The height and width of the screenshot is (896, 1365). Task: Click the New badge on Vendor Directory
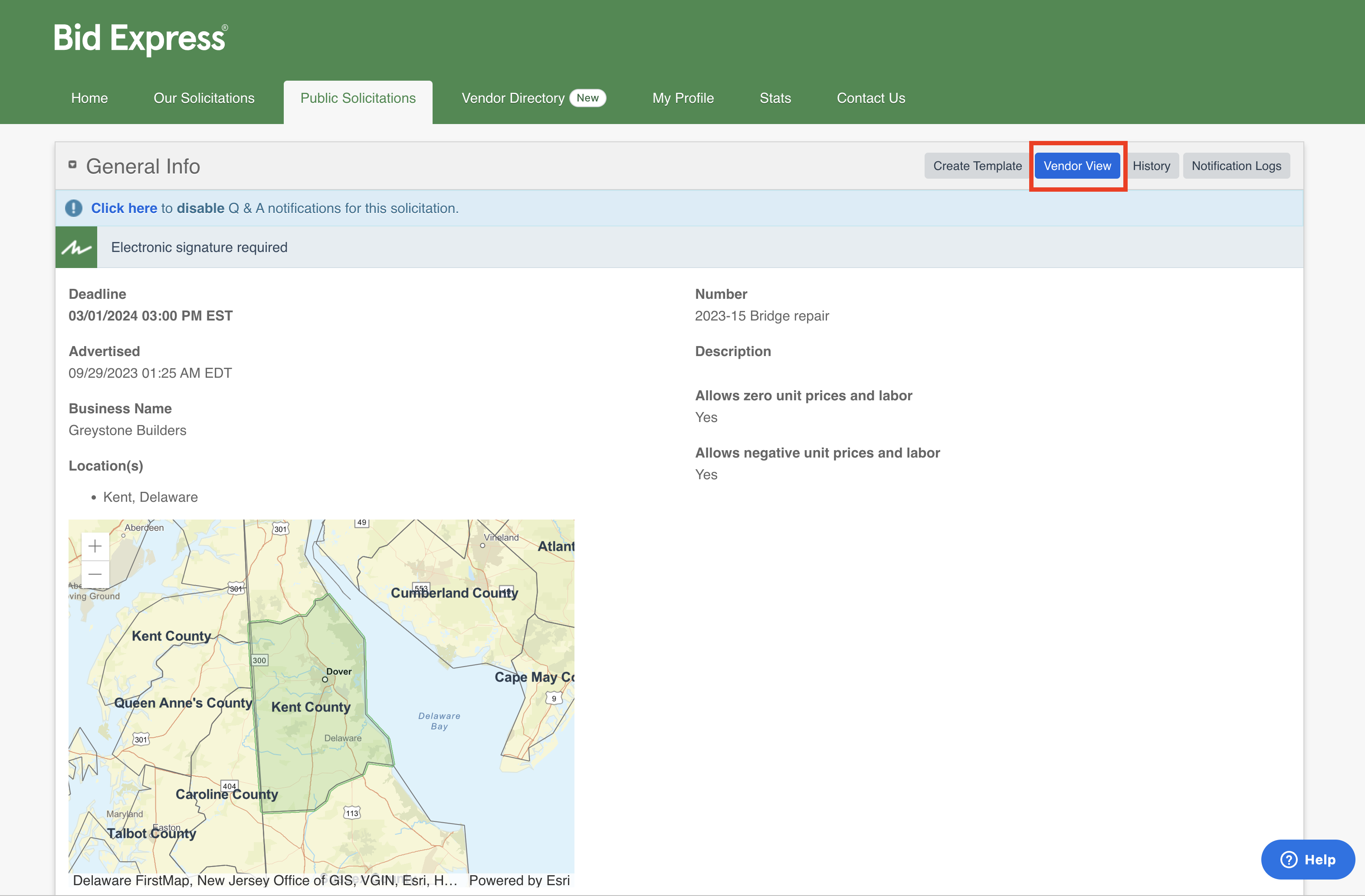click(x=587, y=98)
